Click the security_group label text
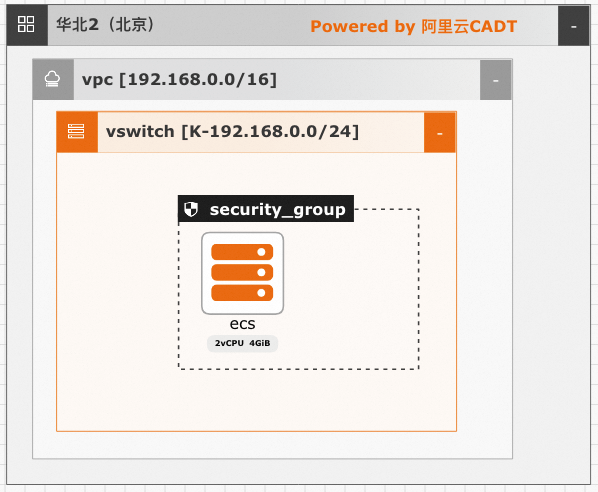The width and height of the screenshot is (598, 492). pos(278,209)
